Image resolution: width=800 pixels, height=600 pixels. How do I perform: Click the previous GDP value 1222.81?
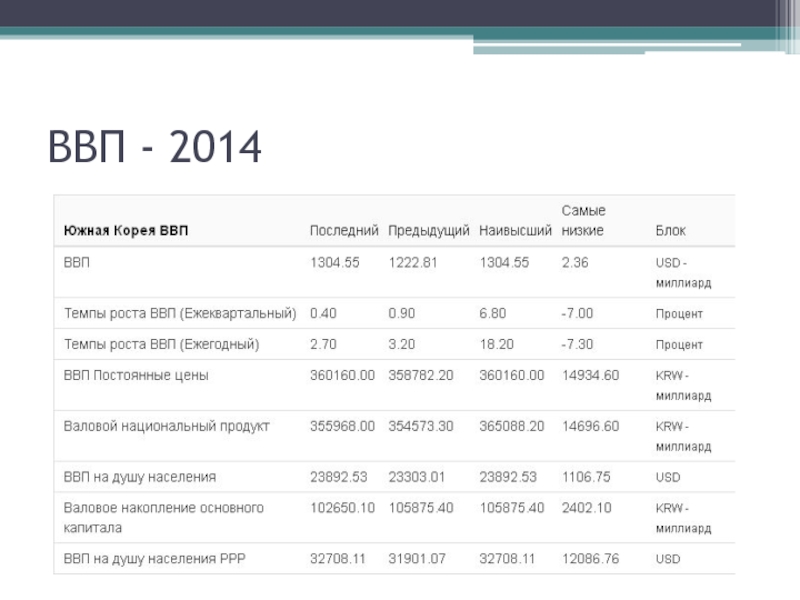(x=413, y=263)
